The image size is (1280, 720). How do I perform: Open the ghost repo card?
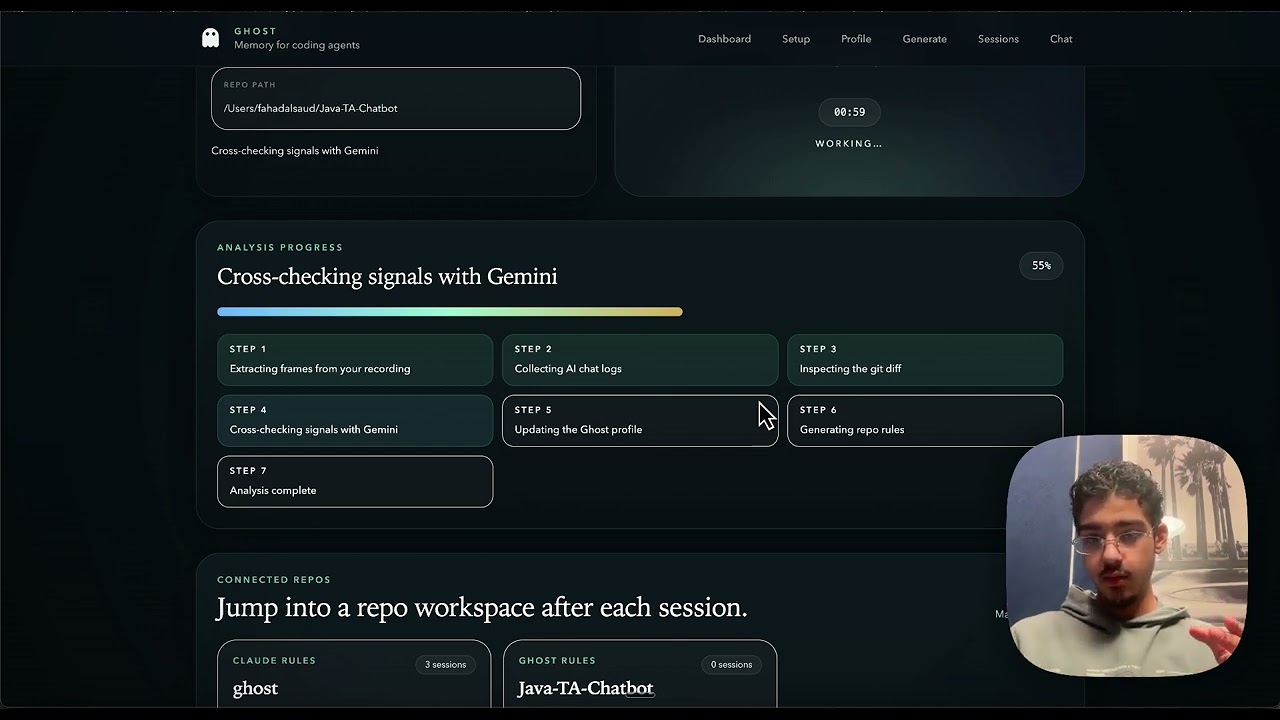tap(354, 675)
